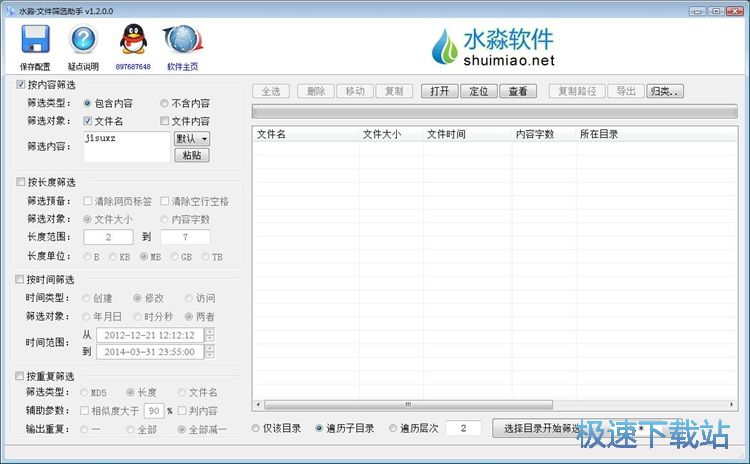Click the 删除 button

click(316, 91)
